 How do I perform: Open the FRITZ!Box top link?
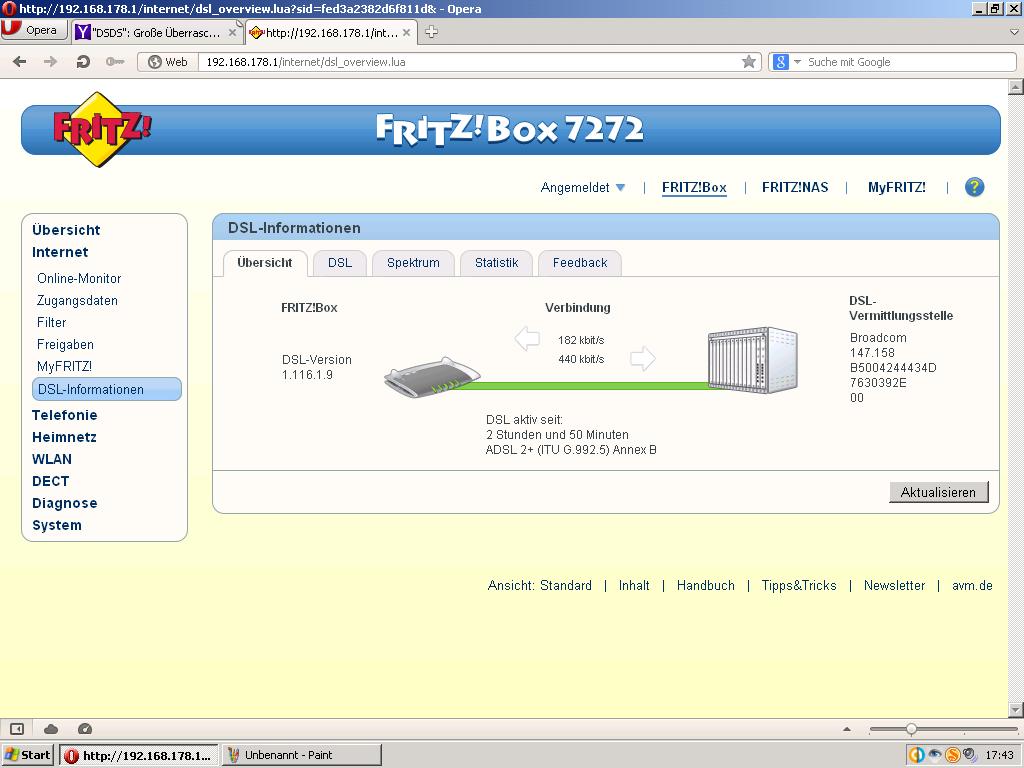[694, 187]
